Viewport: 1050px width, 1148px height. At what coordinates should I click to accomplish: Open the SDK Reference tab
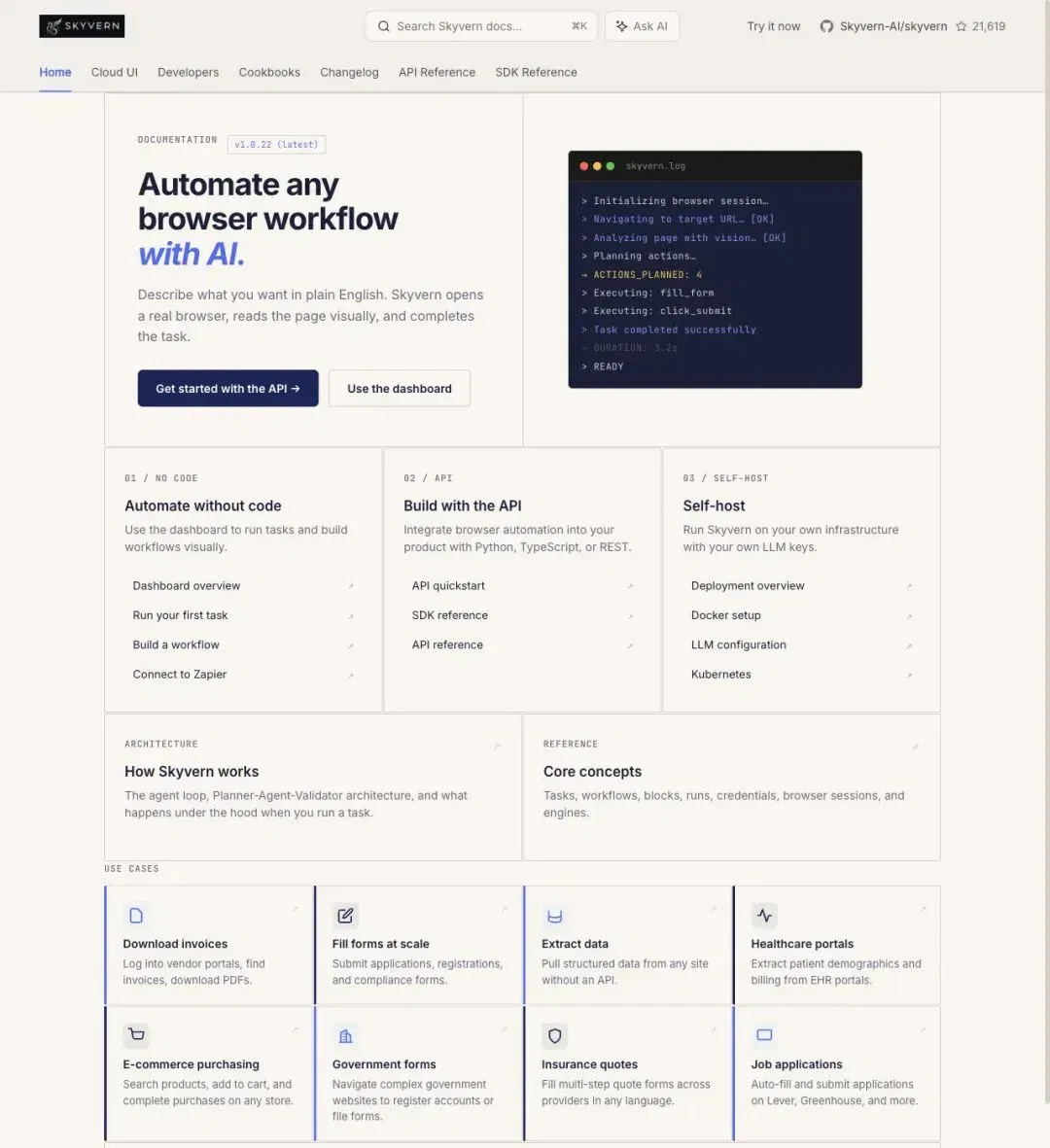[x=536, y=73]
